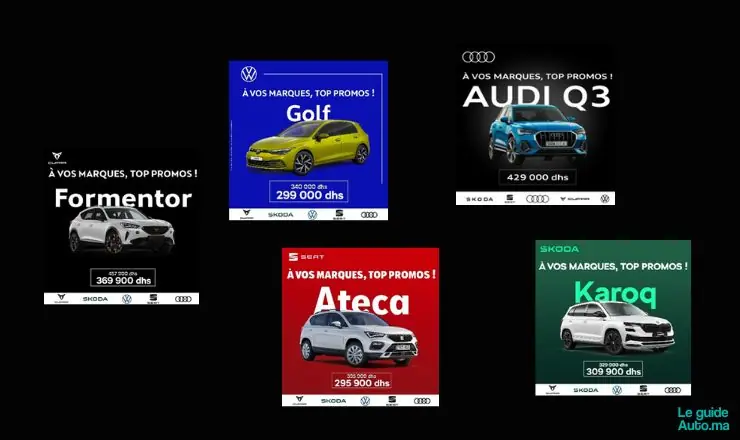Click the Cupra logo in the Ateca ad footer
Image resolution: width=740 pixels, height=440 pixels.
click(x=299, y=400)
